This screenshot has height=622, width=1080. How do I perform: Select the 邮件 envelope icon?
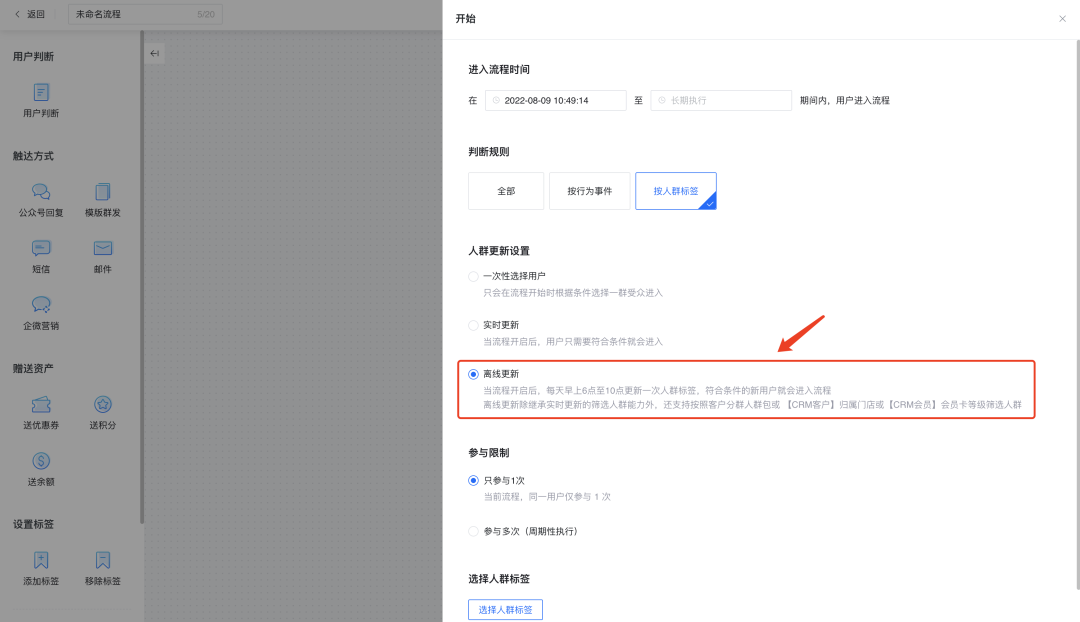[x=103, y=248]
